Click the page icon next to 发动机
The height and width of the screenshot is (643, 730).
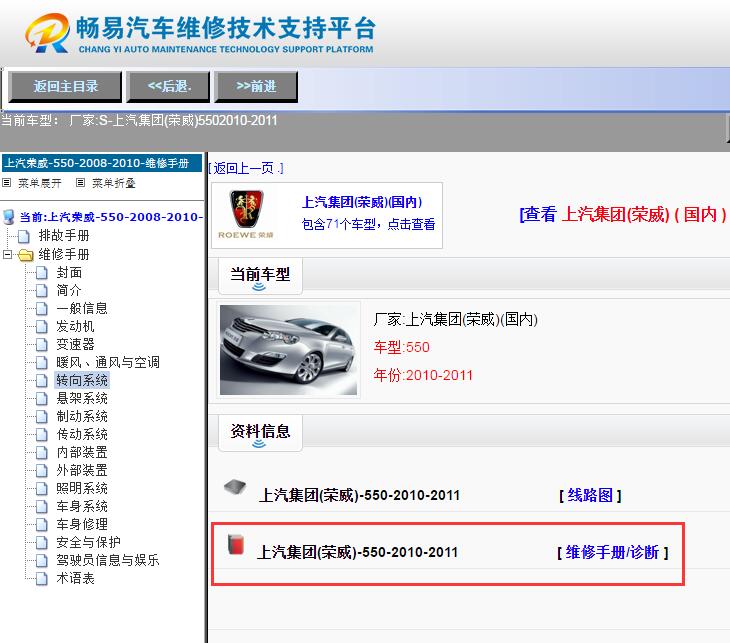tap(42, 327)
